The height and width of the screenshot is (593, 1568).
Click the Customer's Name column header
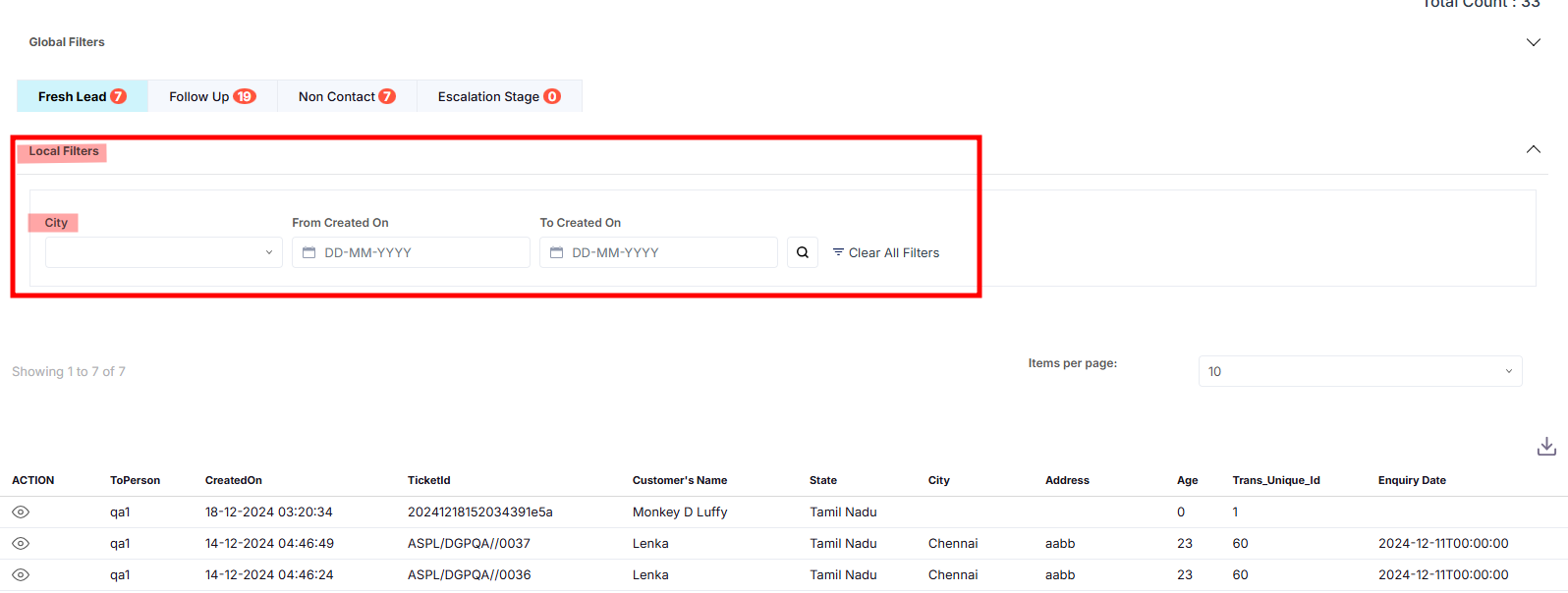[680, 480]
